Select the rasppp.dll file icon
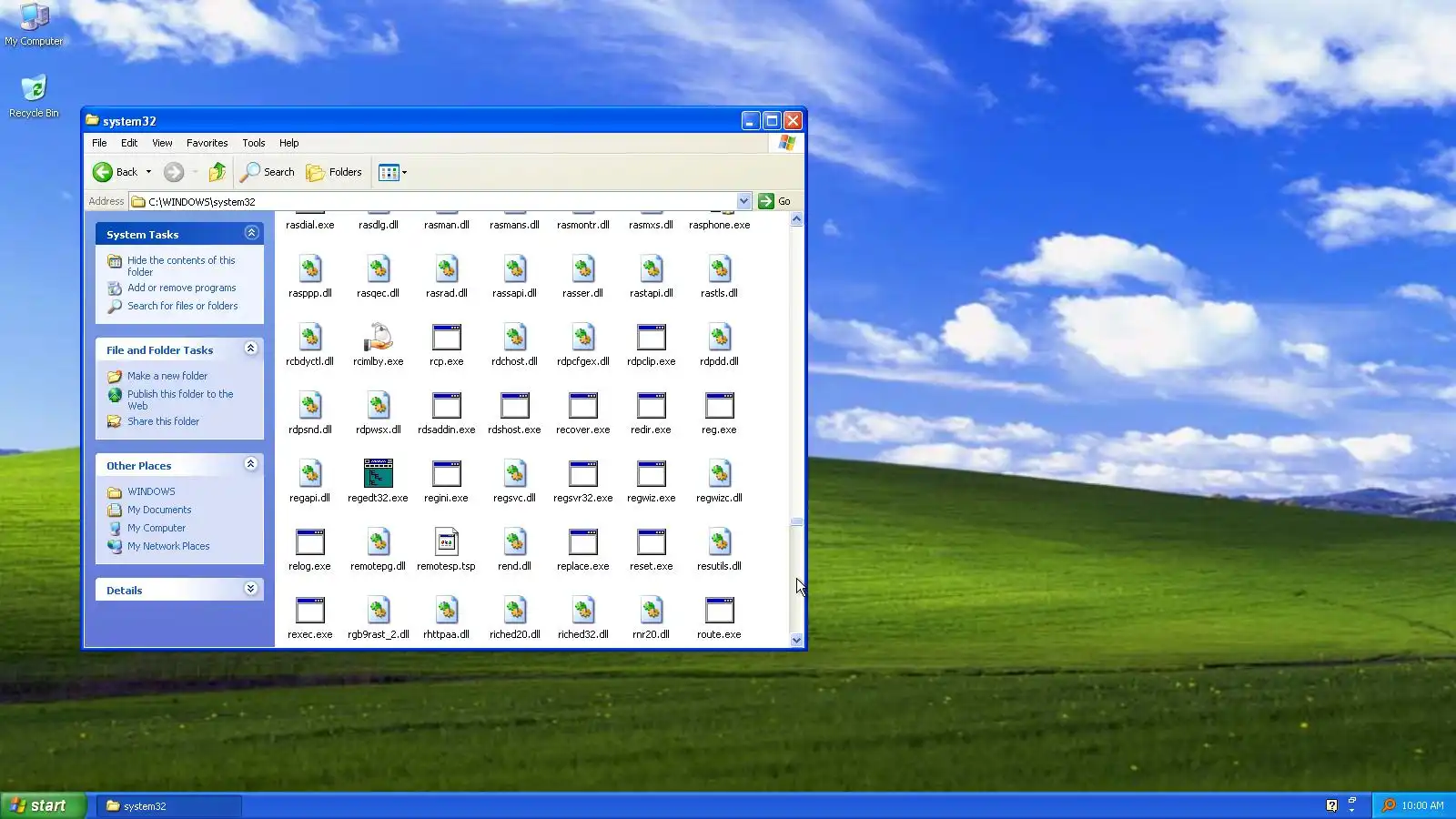This screenshot has height=819, width=1456. click(309, 269)
